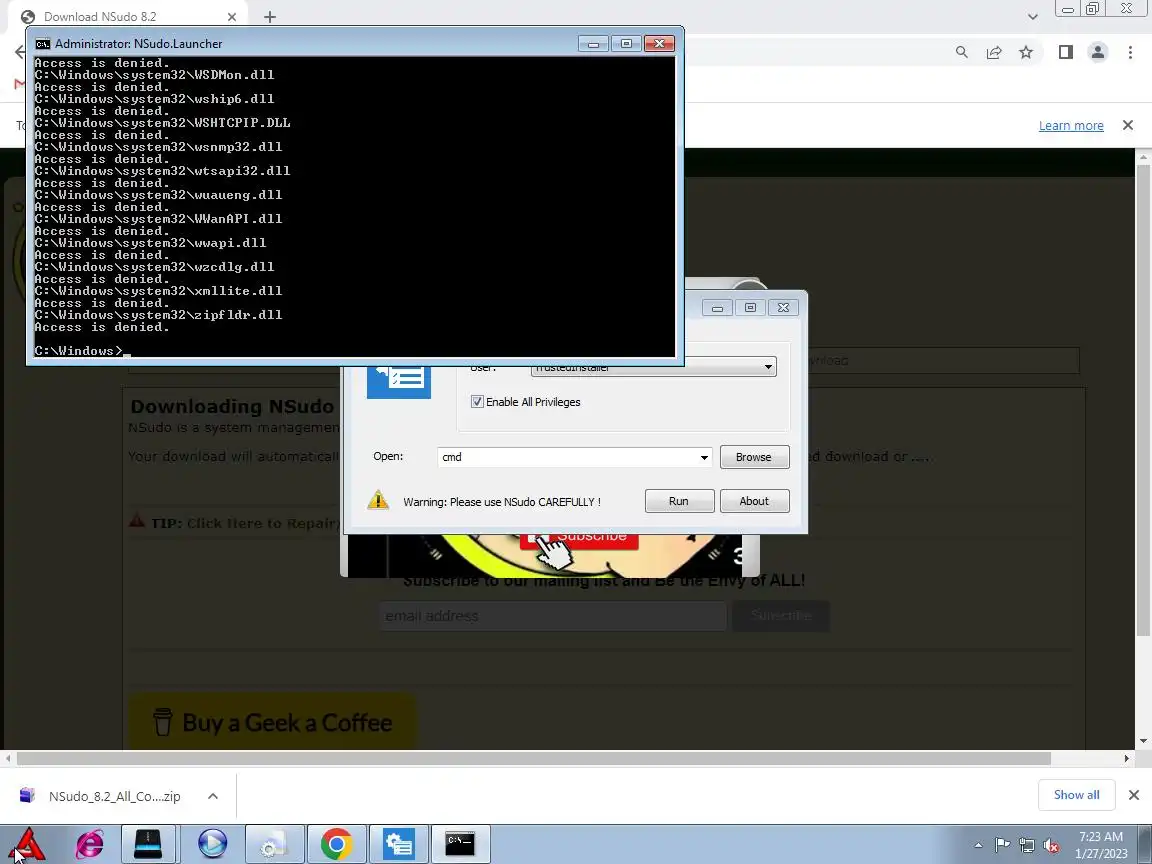Screen dimensions: 1152x864
Task: Click the C:\Windows\system32\zipfldr.dll line
Action: [158, 314]
